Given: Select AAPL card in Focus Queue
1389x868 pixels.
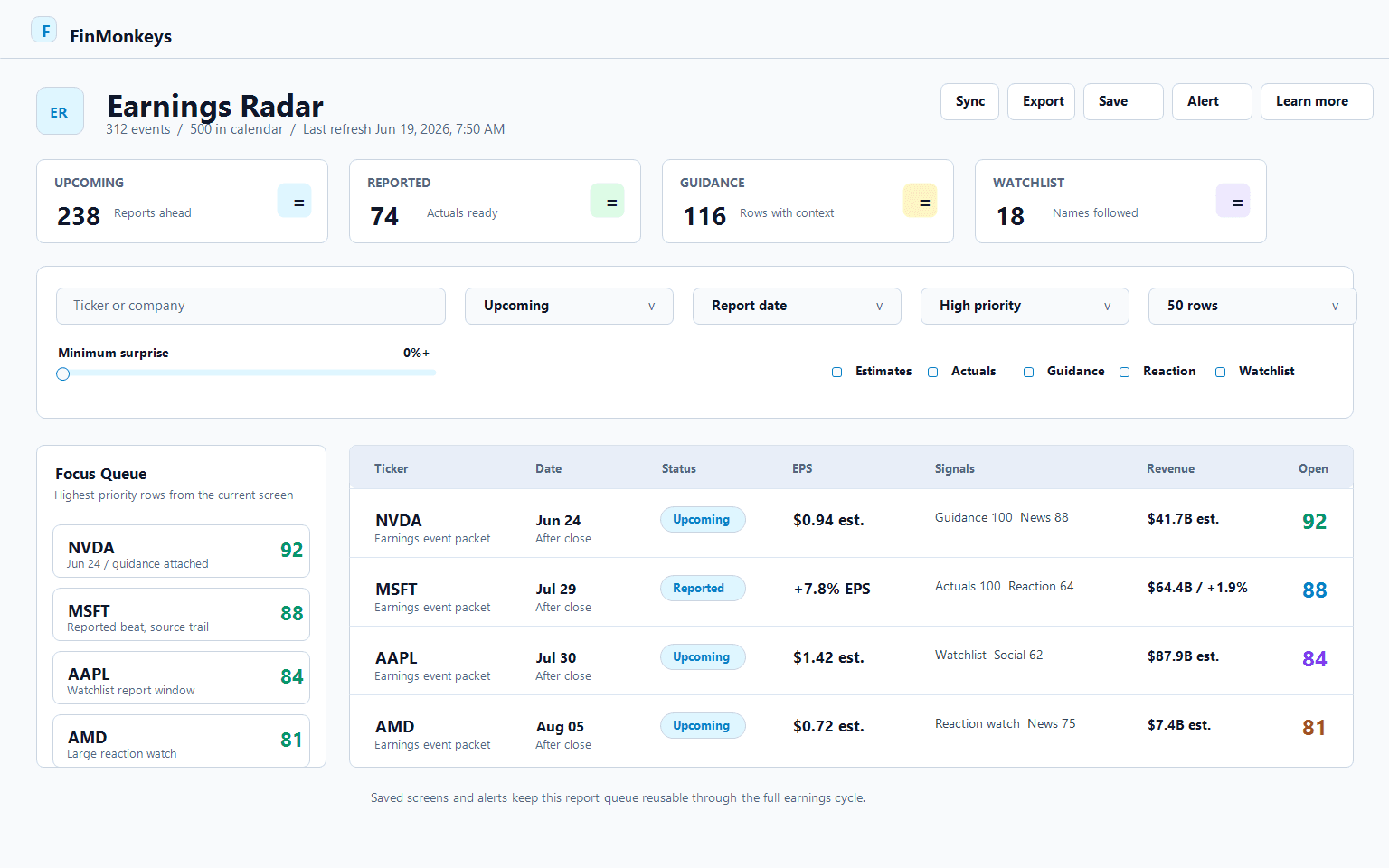Looking at the screenshot, I should click(x=181, y=677).
